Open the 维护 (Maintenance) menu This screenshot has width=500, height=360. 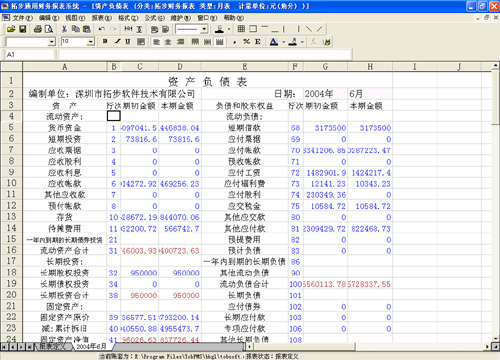point(181,18)
